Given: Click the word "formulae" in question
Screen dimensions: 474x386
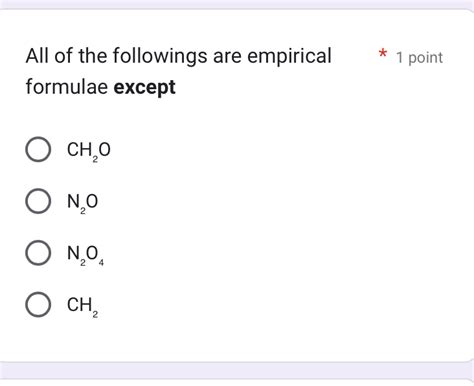Looking at the screenshot, I should [67, 87].
